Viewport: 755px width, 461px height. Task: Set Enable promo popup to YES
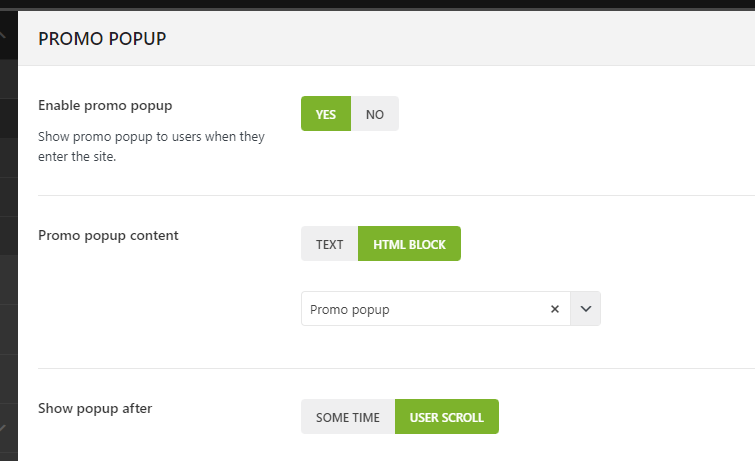point(326,114)
